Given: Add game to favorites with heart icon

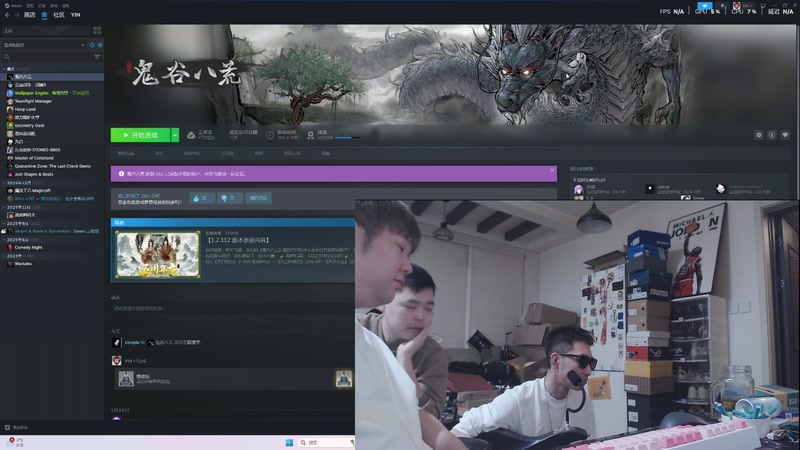Looking at the screenshot, I should pyautogui.click(x=785, y=135).
